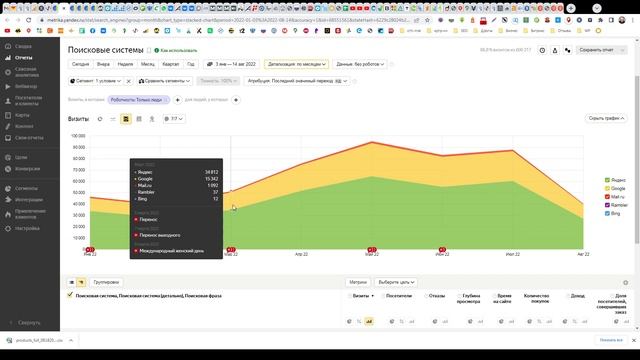The width and height of the screenshot is (640, 360).
Task: Click the clock history icon near Сохранить отчет
Action: tap(542, 50)
